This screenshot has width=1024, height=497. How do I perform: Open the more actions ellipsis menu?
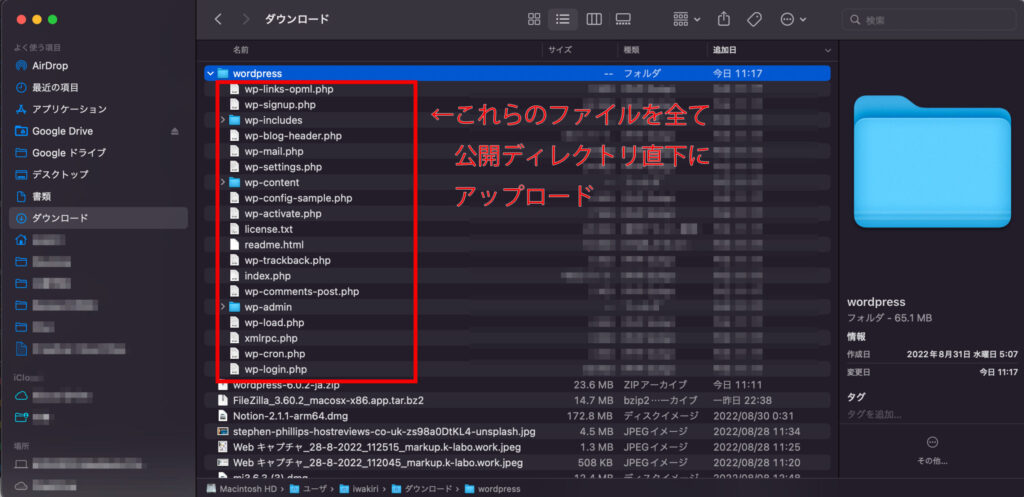(792, 20)
